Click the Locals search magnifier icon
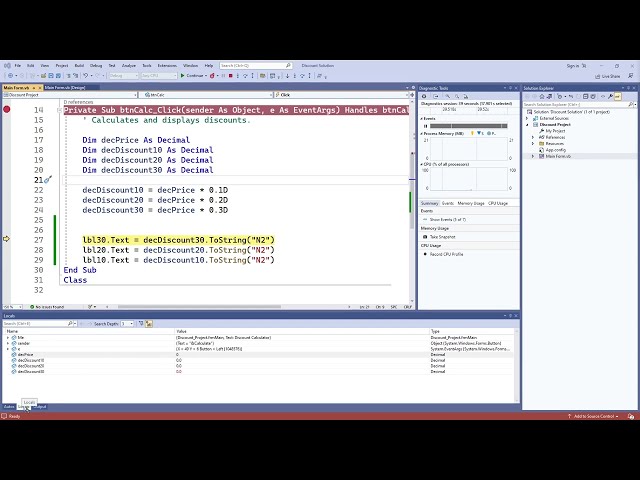The height and width of the screenshot is (480, 640). [x=70, y=323]
